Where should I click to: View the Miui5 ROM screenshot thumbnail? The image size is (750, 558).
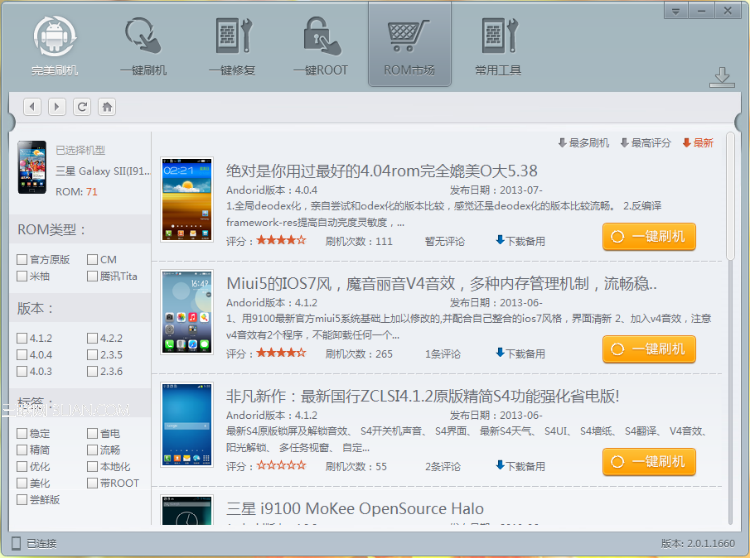pos(187,312)
